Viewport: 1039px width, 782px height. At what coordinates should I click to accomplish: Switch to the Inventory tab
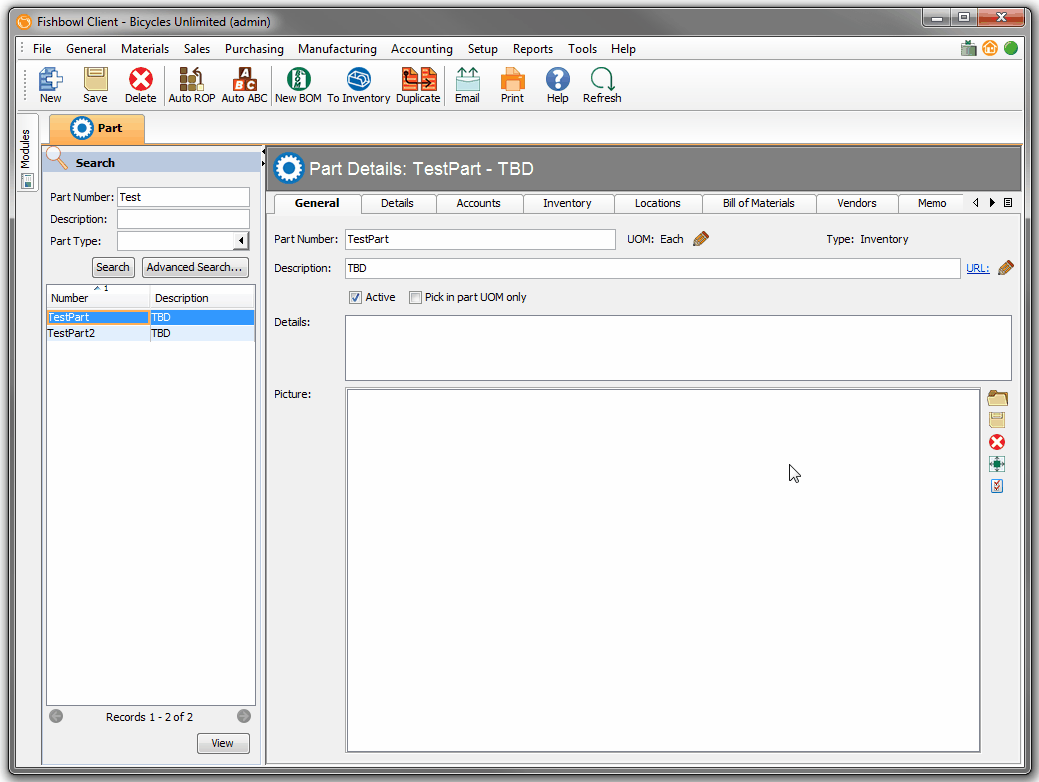click(567, 203)
